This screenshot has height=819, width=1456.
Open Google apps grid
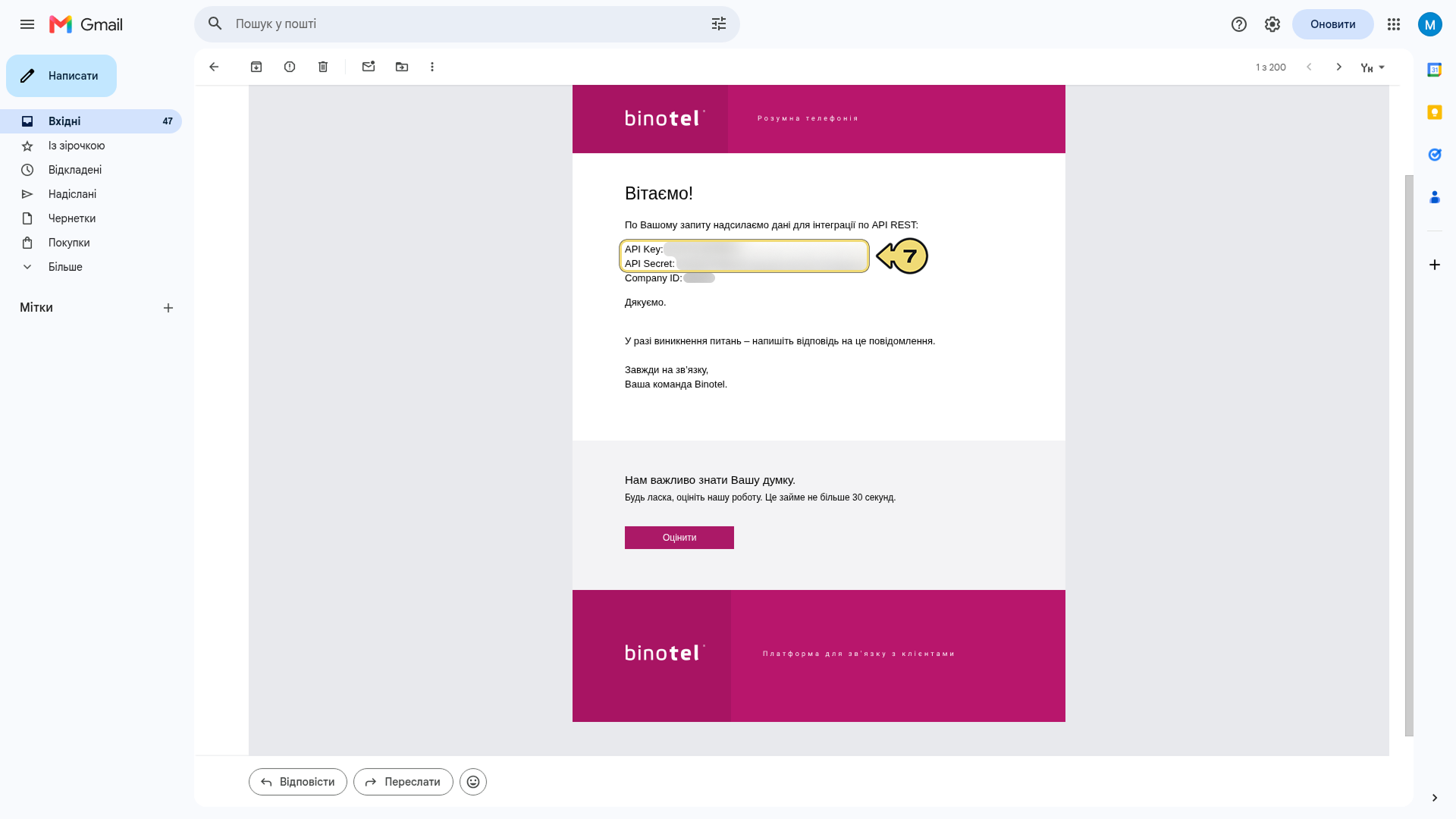(1394, 24)
